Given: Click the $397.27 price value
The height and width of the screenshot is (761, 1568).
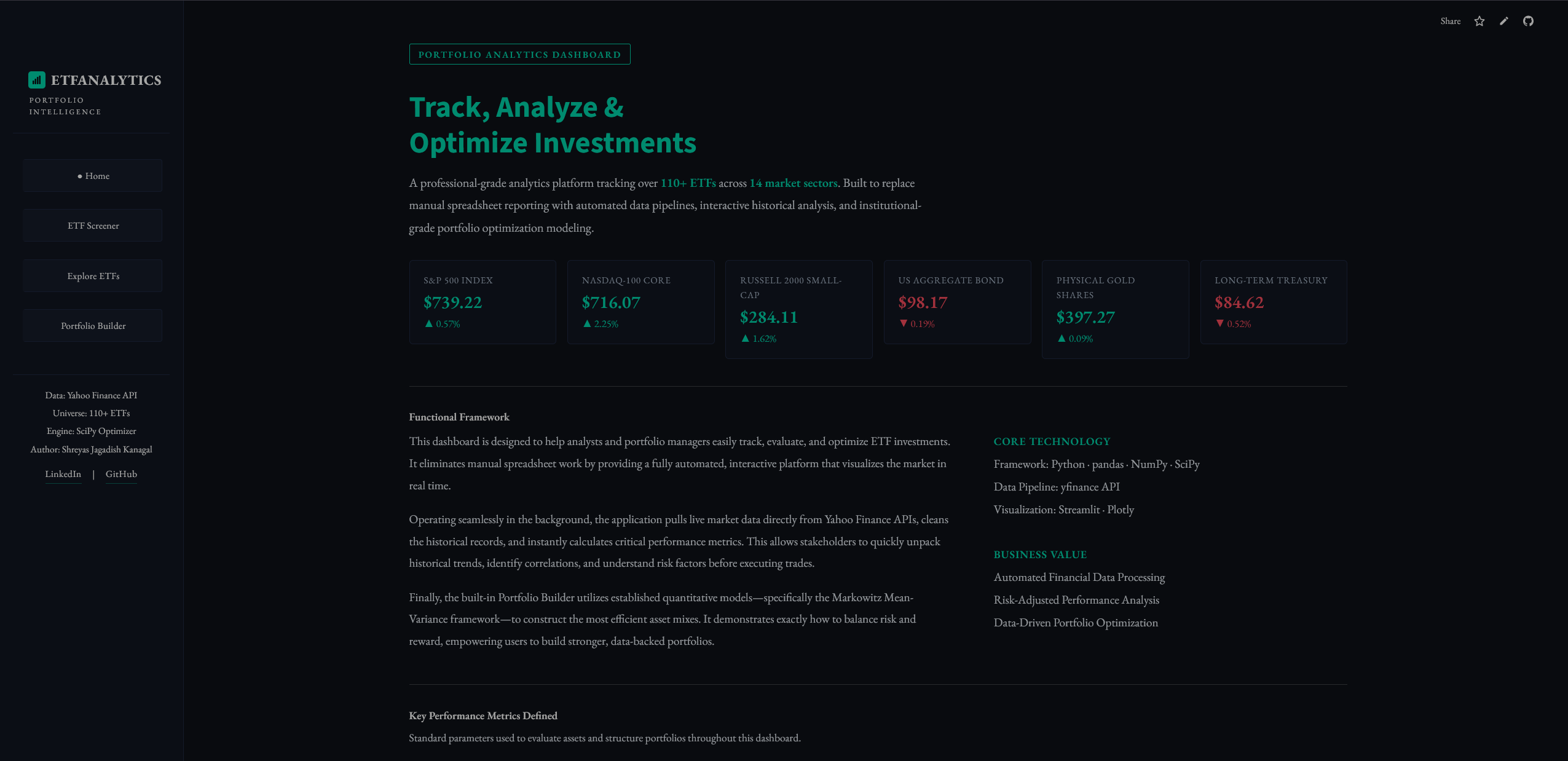Looking at the screenshot, I should pyautogui.click(x=1085, y=317).
